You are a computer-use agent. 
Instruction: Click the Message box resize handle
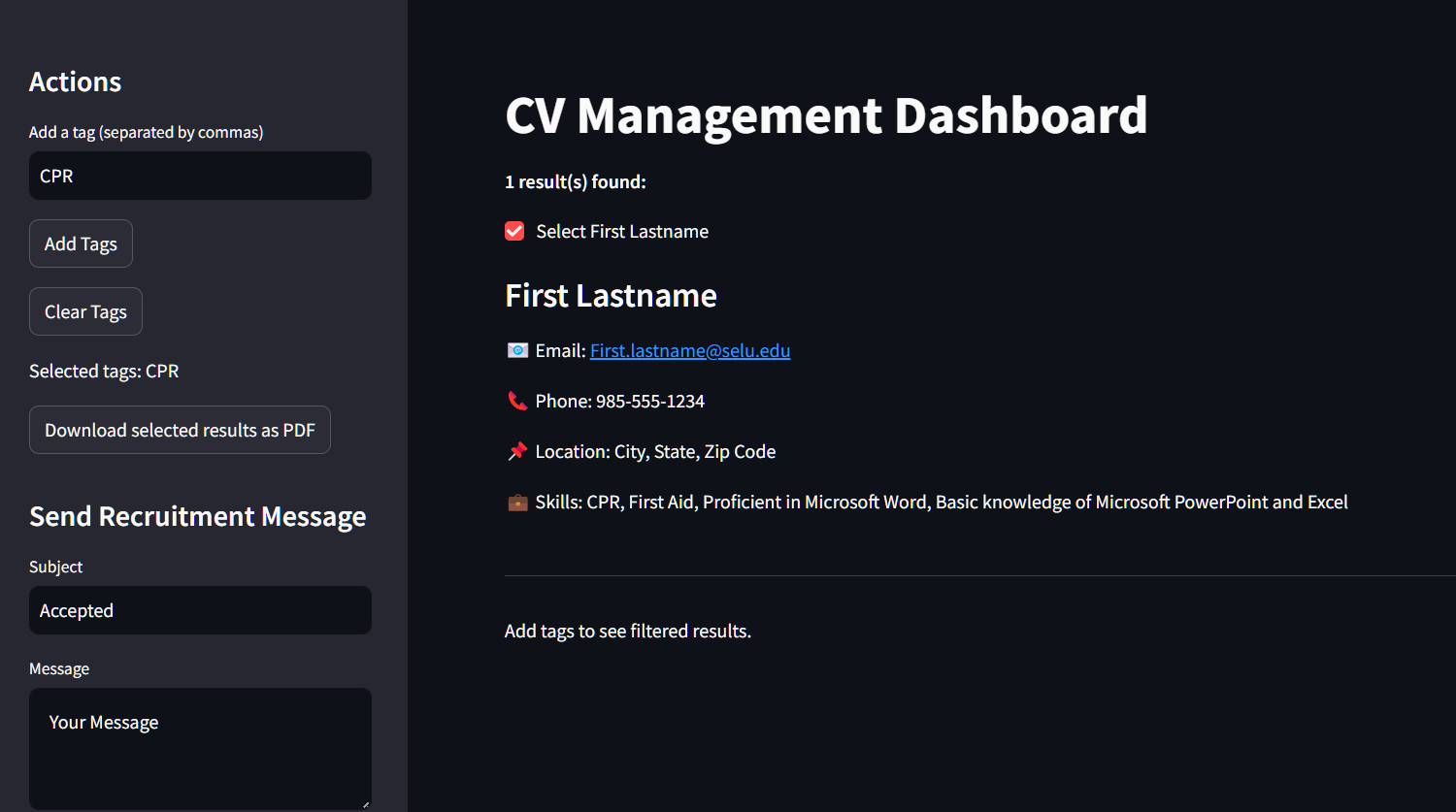coord(365,803)
